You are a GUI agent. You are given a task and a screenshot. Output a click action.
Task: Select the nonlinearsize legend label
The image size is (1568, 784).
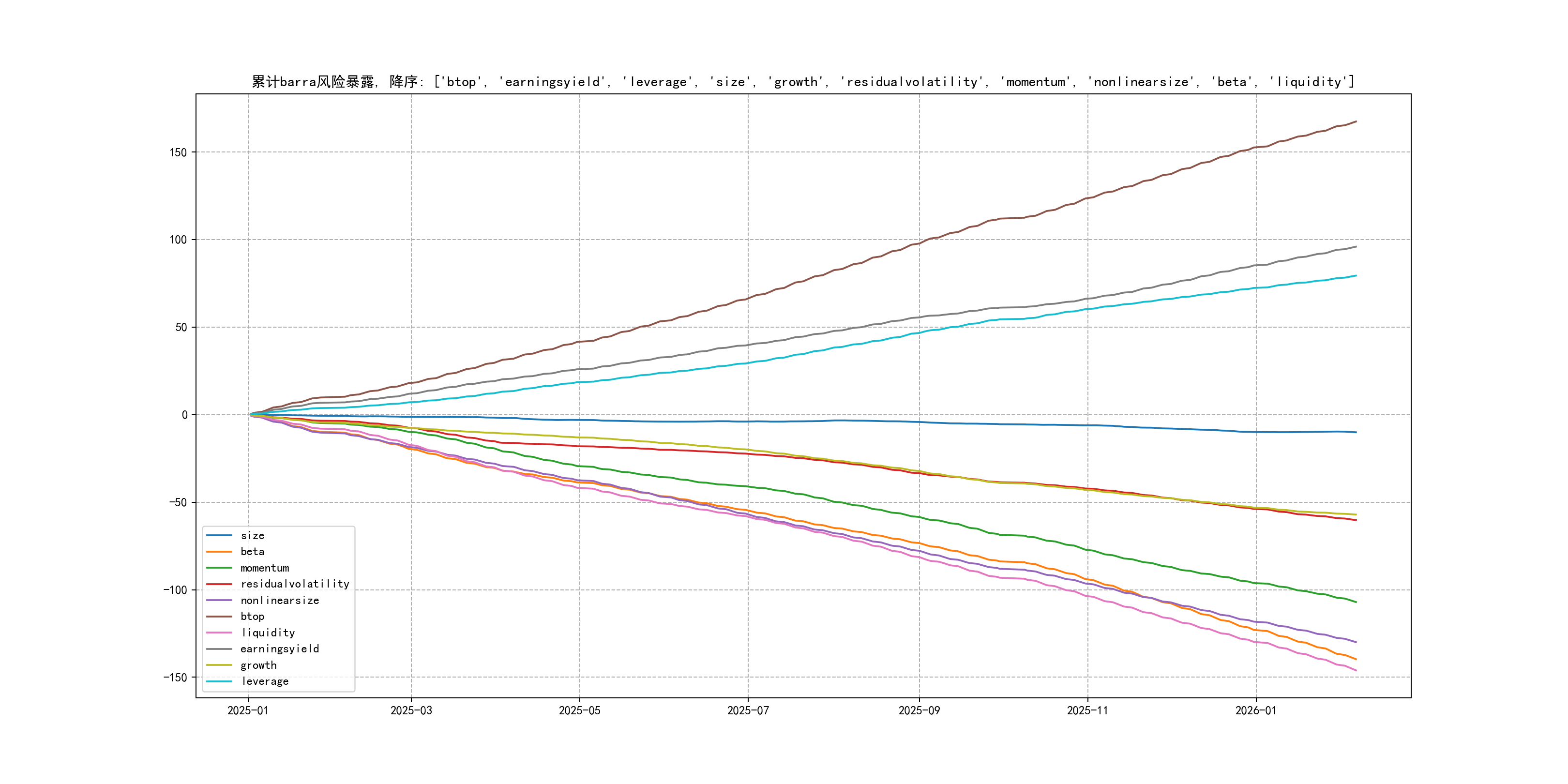pyautogui.click(x=279, y=600)
